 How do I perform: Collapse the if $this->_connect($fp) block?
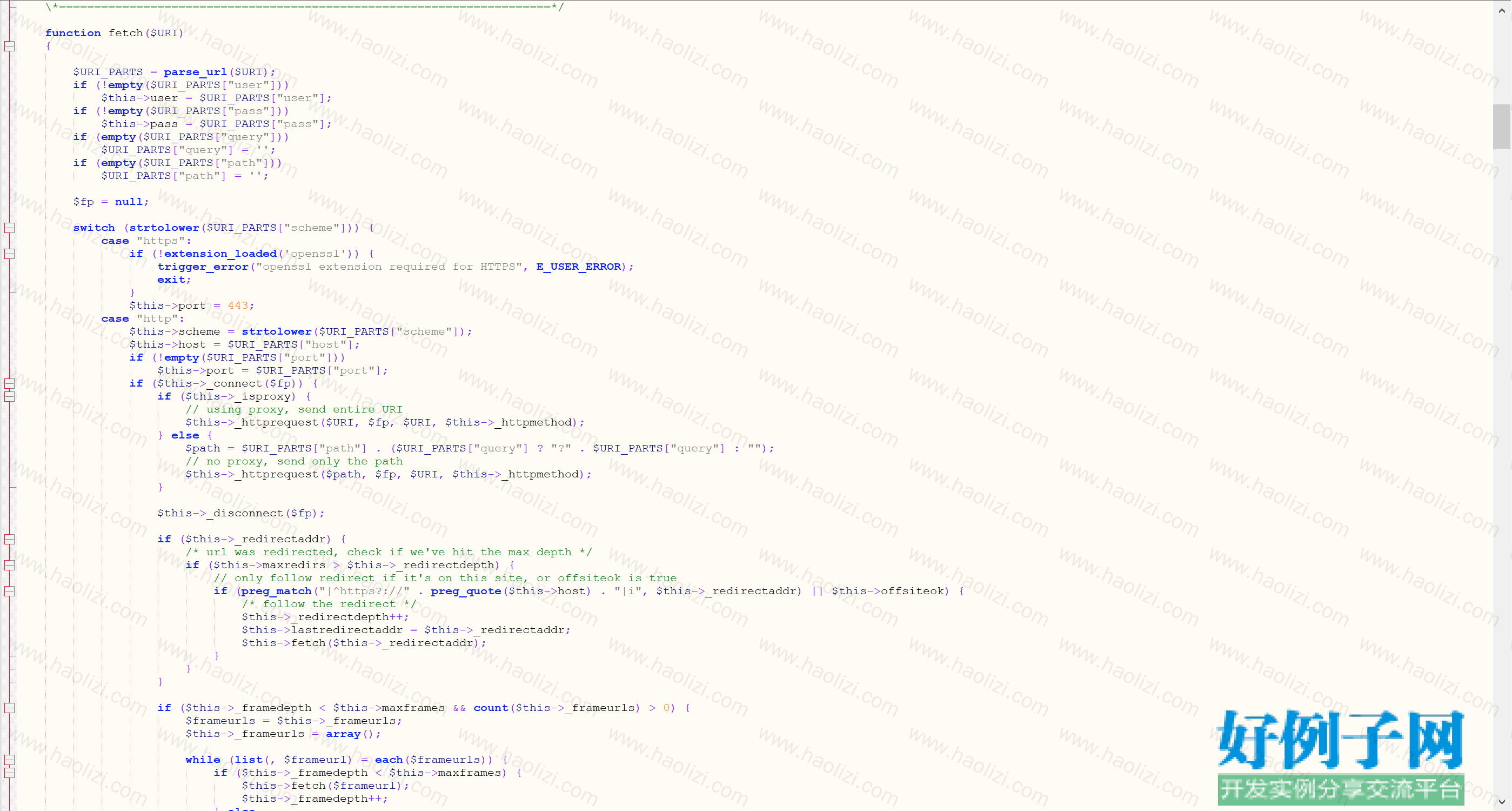coord(9,383)
